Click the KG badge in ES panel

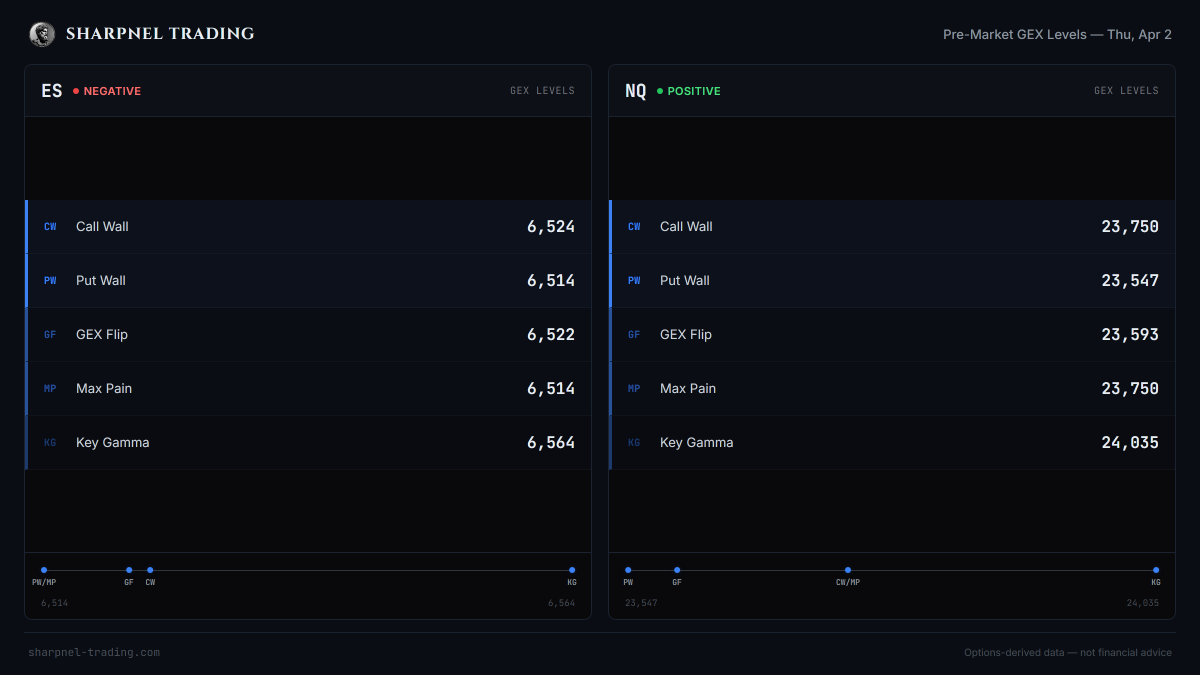[50, 443]
